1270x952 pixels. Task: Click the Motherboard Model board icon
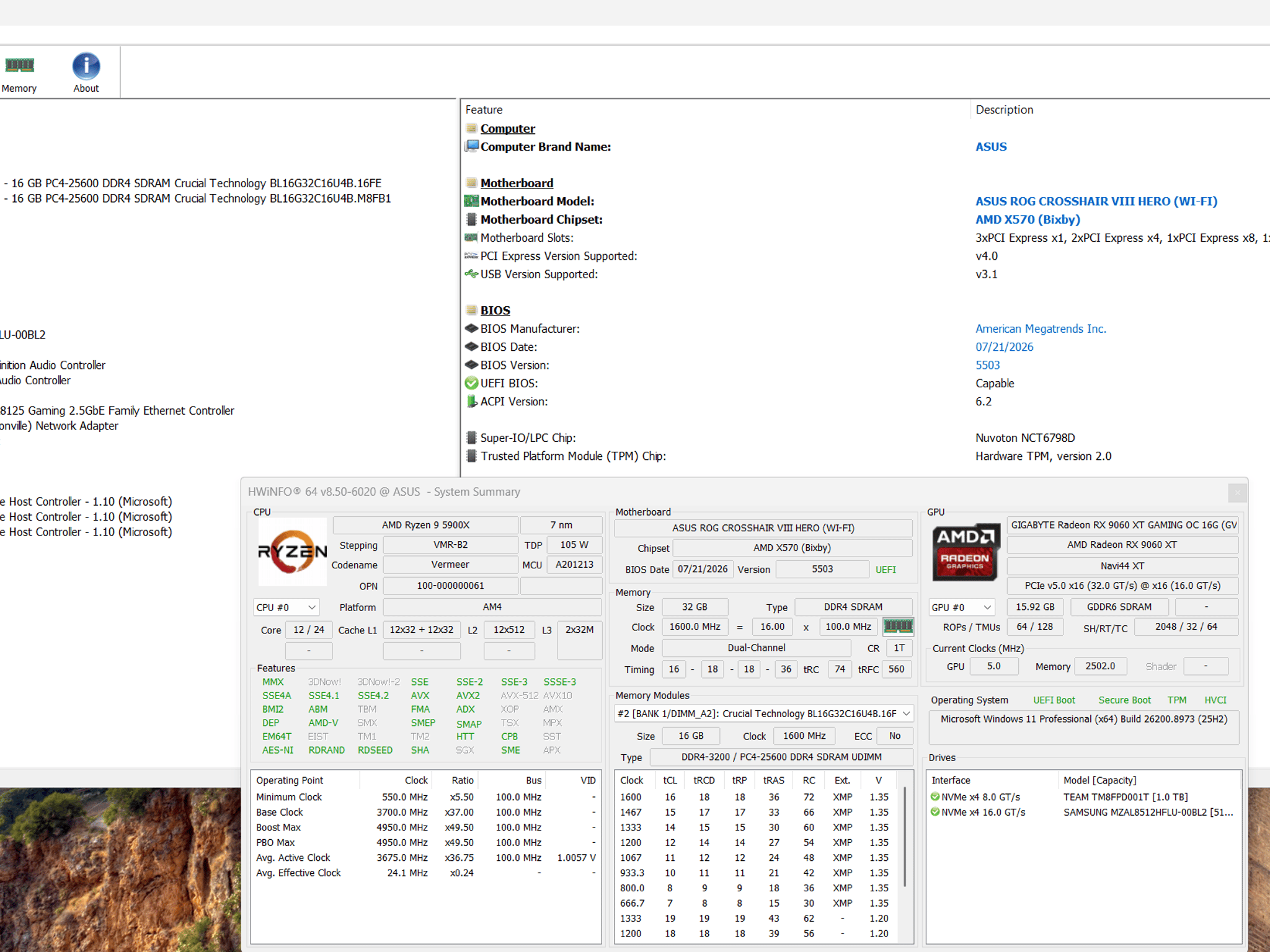(471, 201)
